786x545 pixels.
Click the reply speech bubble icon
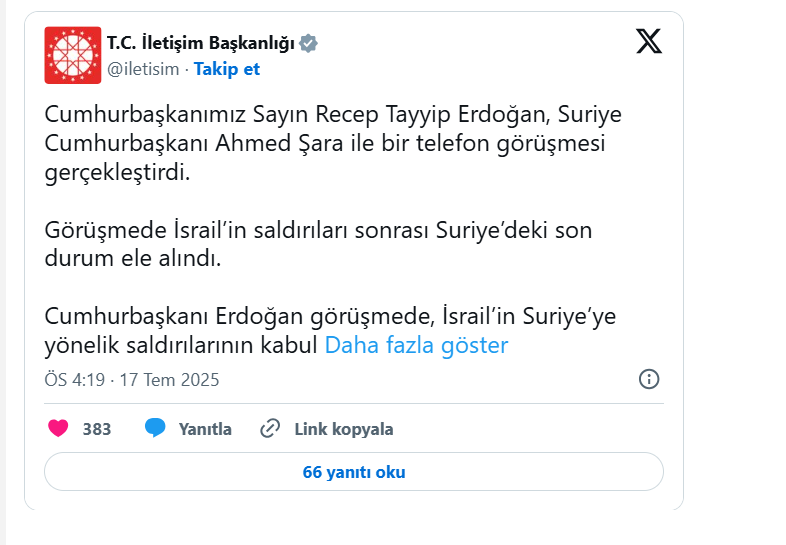pyautogui.click(x=155, y=428)
